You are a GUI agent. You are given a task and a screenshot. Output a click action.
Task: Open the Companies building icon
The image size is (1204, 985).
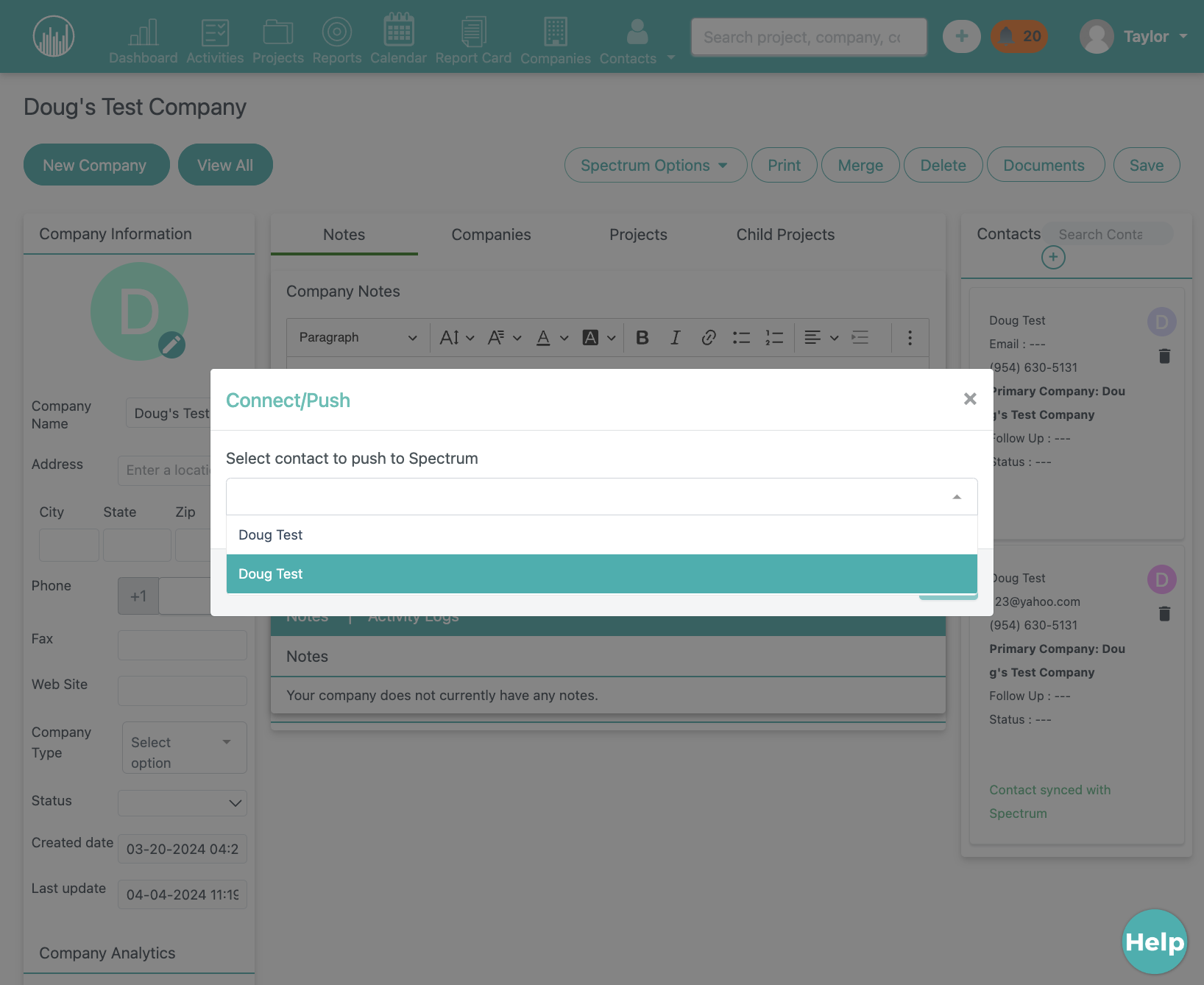(556, 32)
